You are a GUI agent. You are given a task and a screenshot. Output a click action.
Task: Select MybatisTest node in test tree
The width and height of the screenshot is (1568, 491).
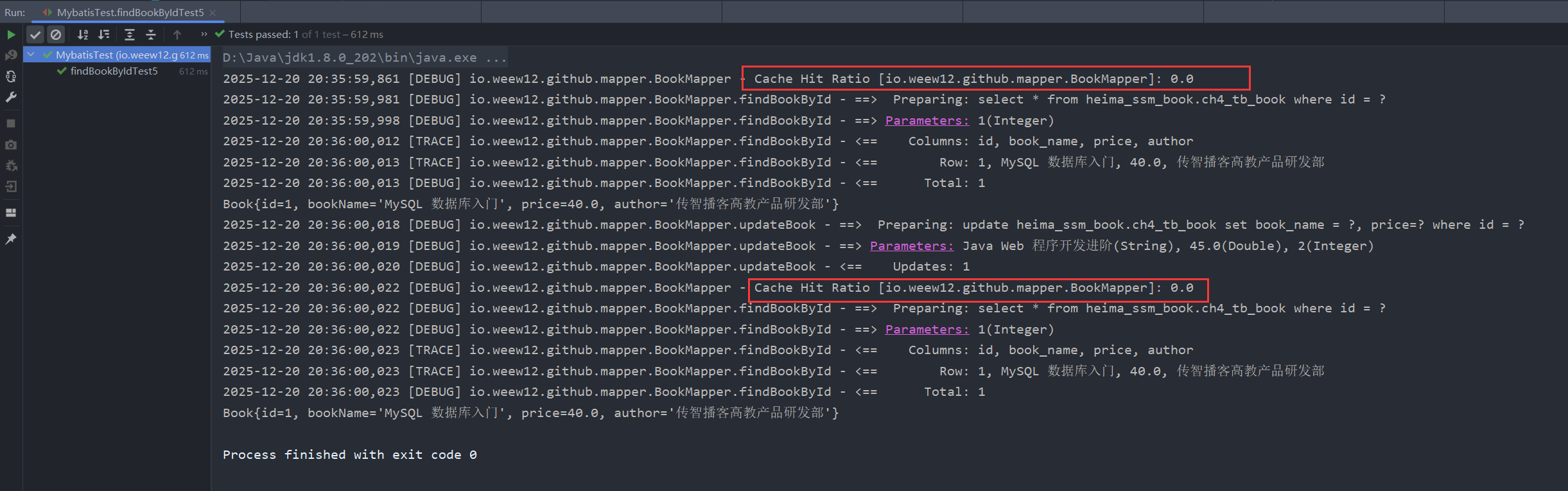coord(117,55)
